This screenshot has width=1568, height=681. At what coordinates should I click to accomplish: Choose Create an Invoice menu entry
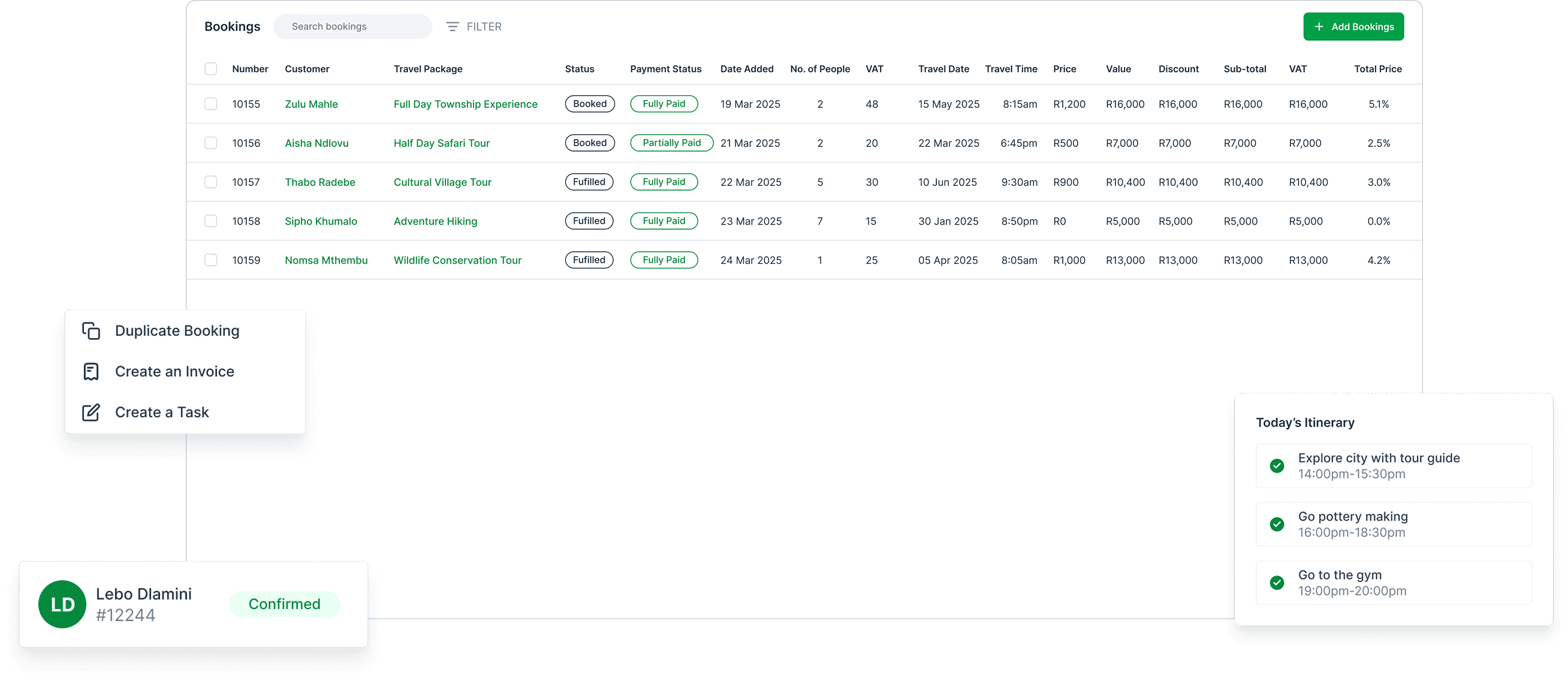click(x=174, y=371)
